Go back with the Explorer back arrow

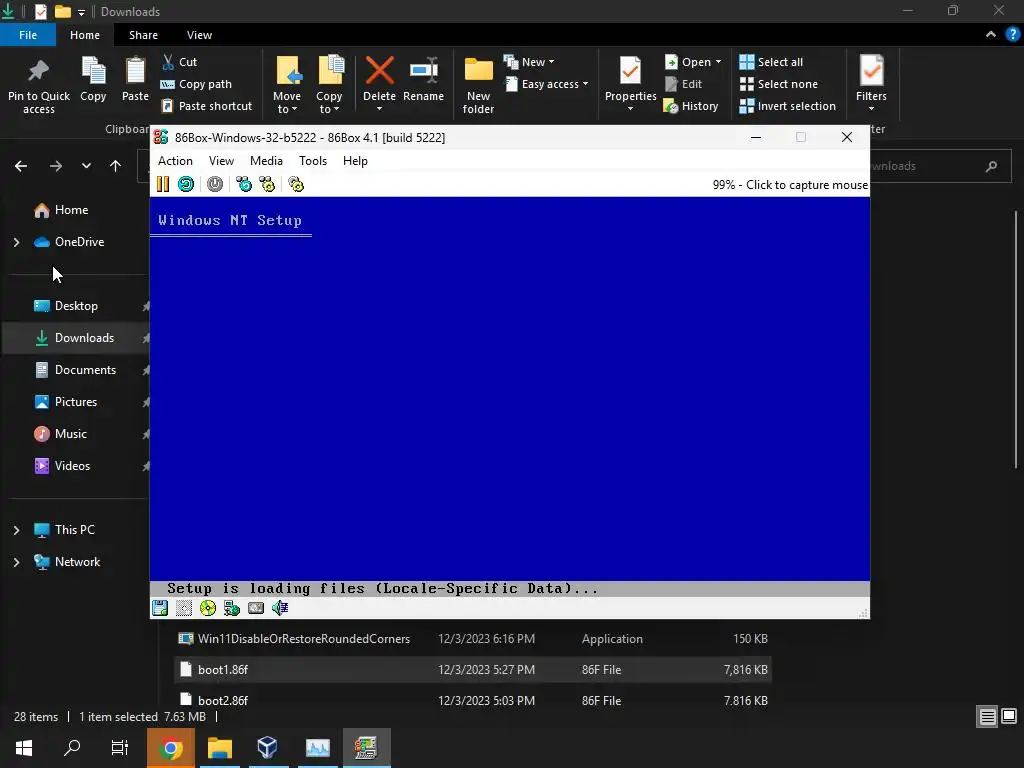tap(21, 166)
